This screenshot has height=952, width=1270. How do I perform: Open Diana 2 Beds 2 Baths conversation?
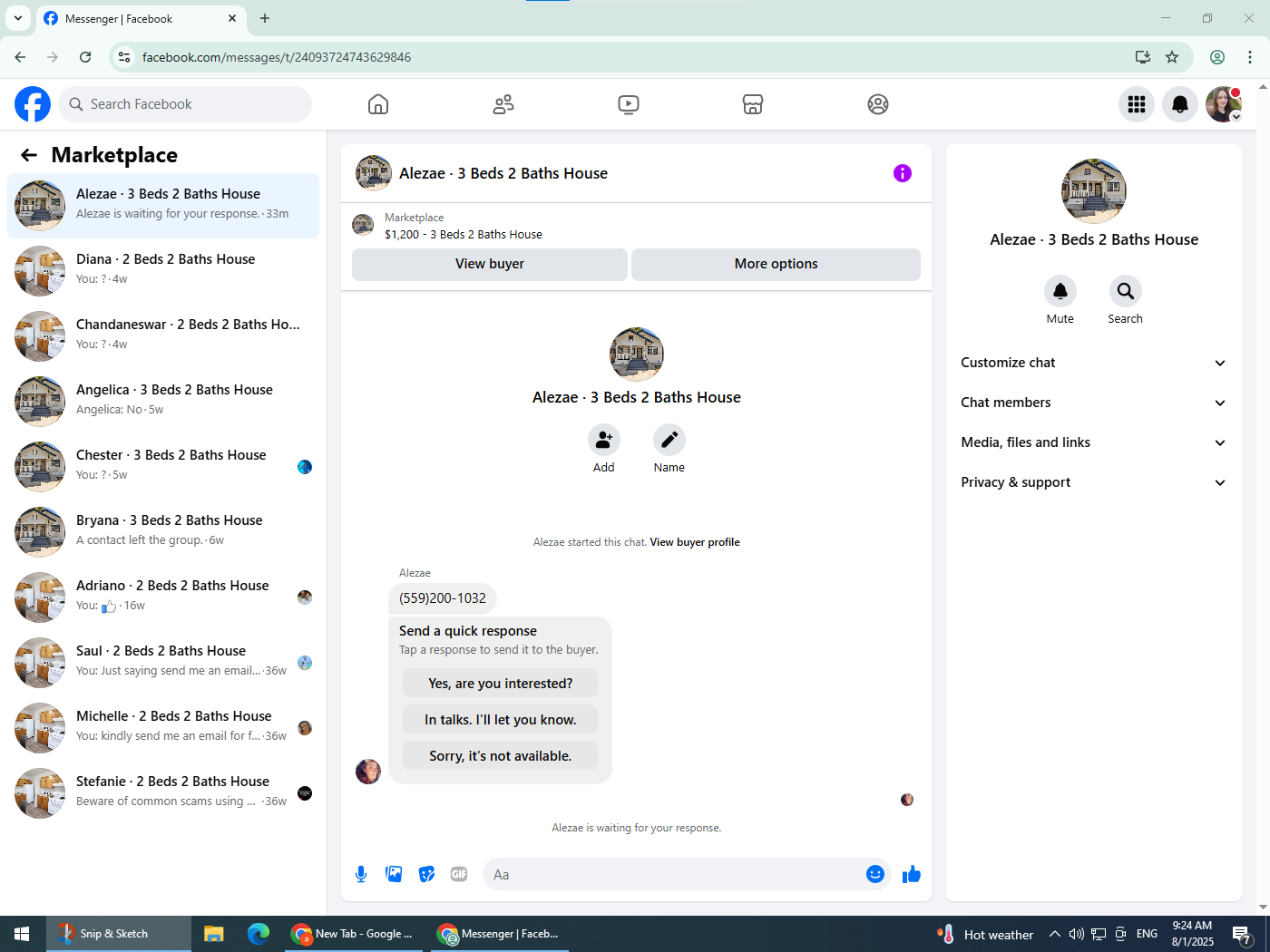tap(163, 271)
